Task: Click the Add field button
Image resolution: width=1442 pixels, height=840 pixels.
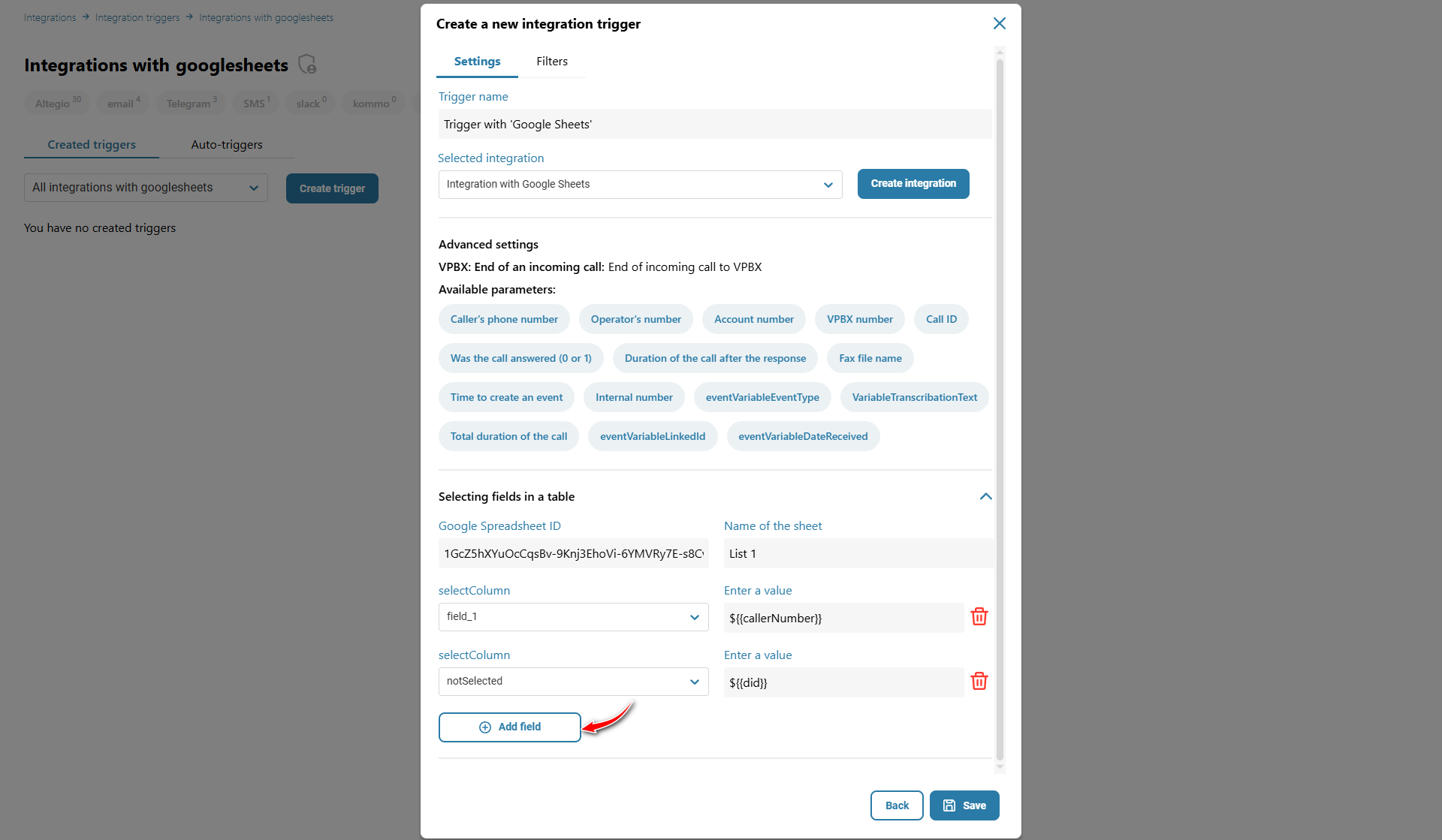Action: click(x=510, y=727)
